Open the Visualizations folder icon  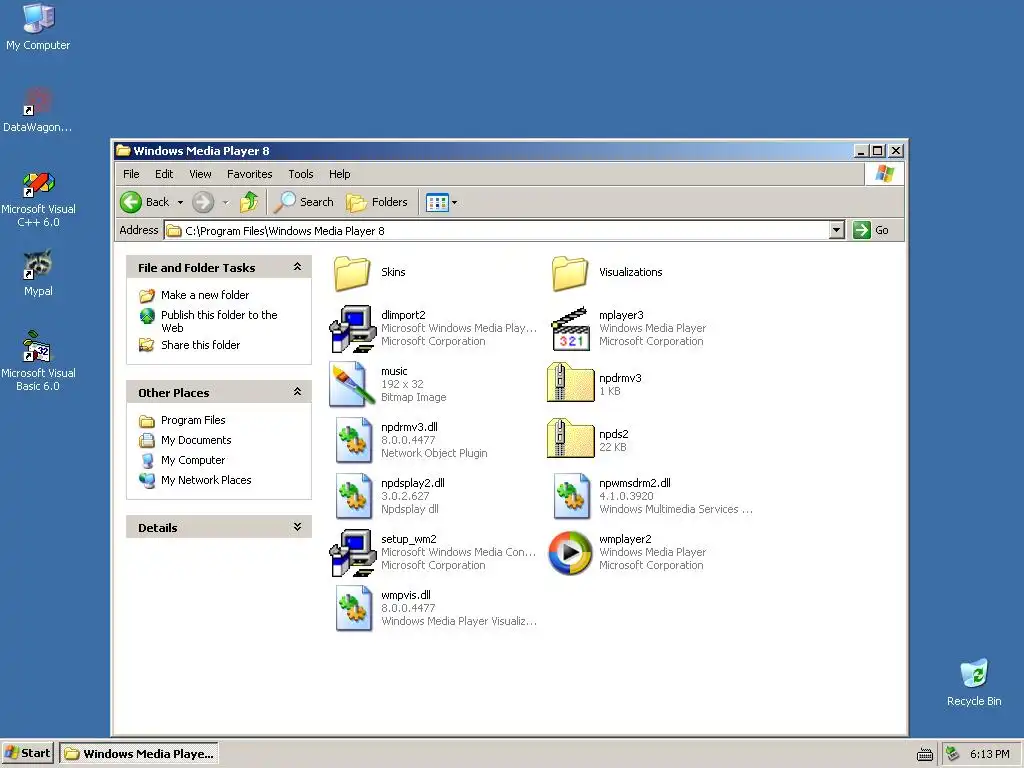570,273
